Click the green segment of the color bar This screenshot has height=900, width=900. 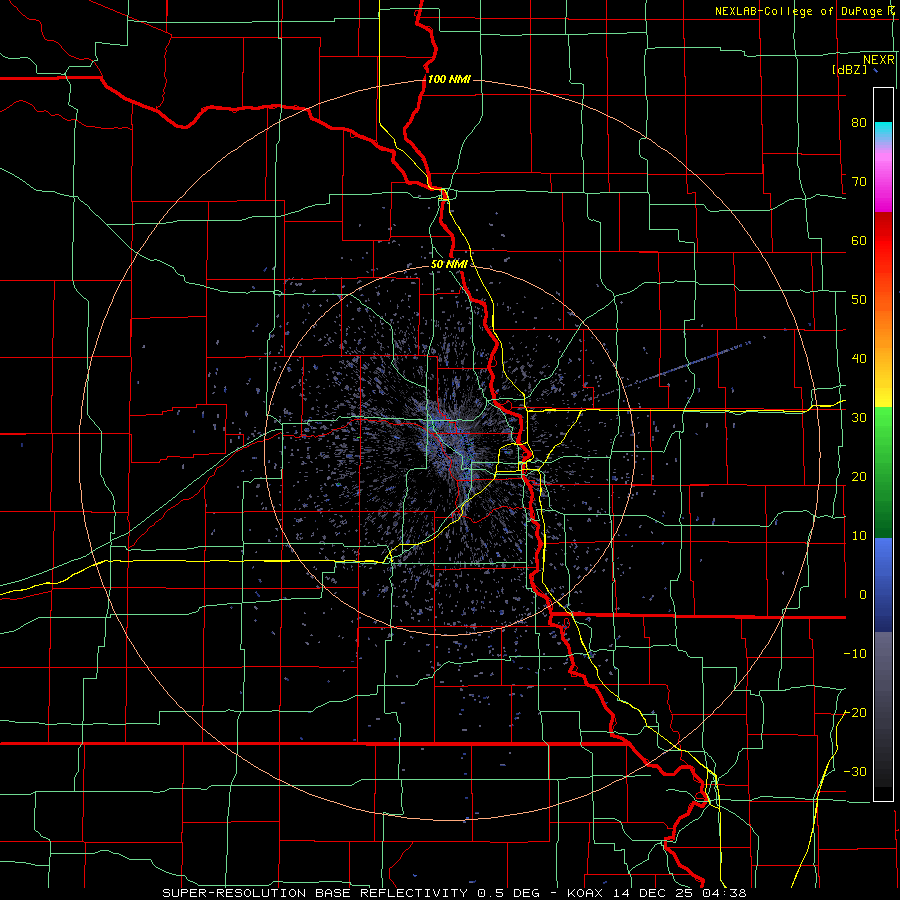(x=883, y=472)
